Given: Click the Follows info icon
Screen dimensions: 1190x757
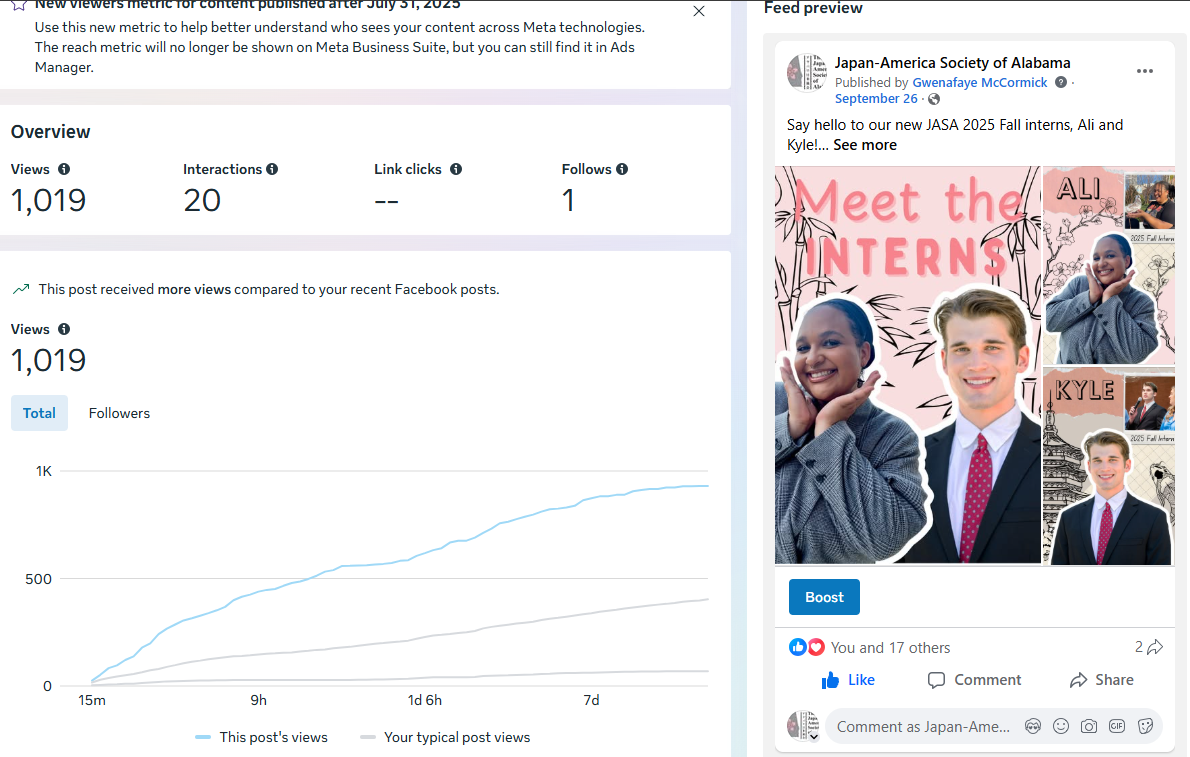Looking at the screenshot, I should tap(622, 169).
